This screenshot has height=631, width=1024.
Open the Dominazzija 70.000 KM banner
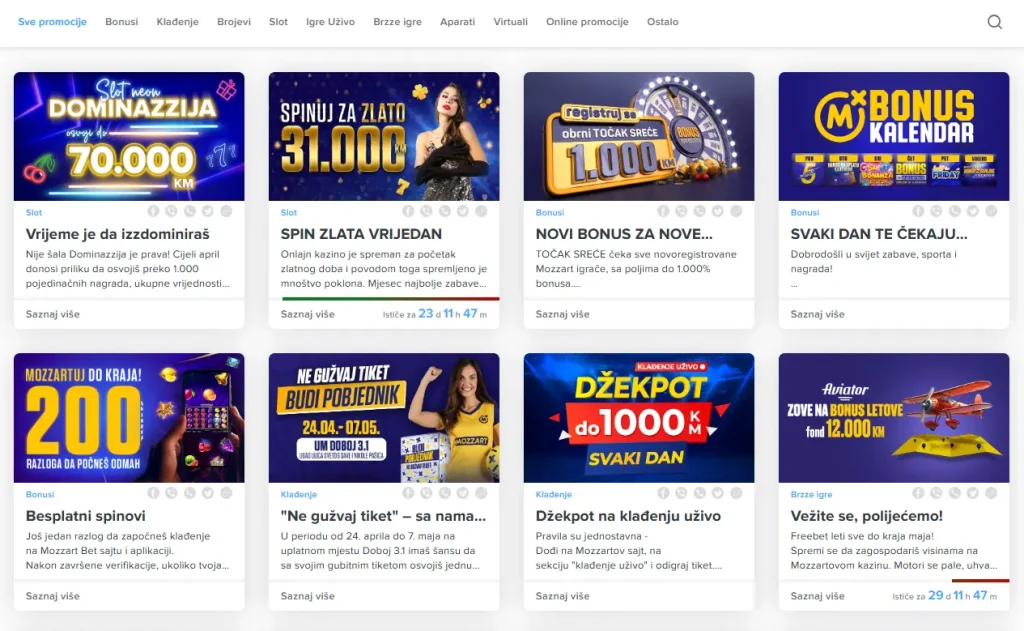coord(129,137)
